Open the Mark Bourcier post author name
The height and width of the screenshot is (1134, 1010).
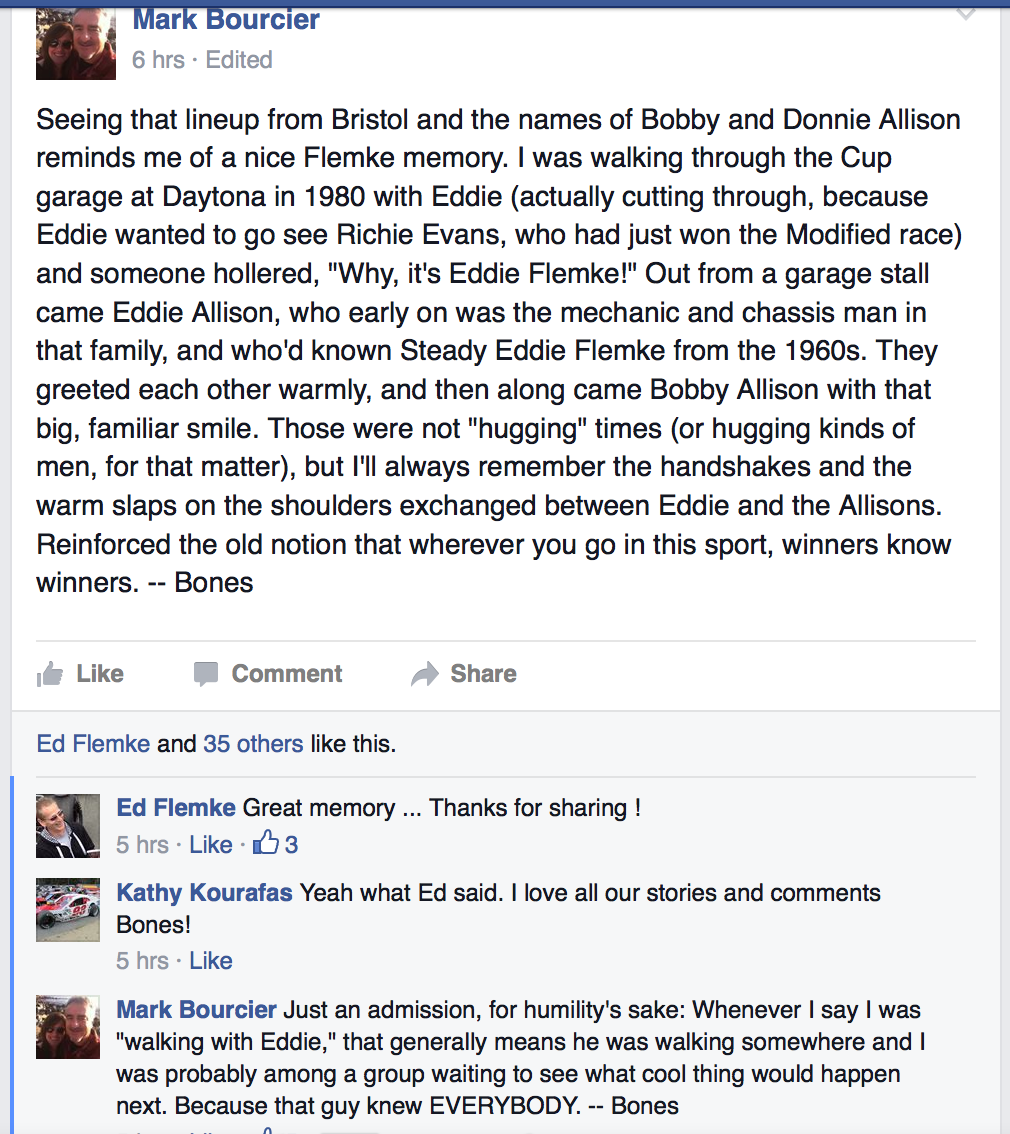[x=226, y=20]
